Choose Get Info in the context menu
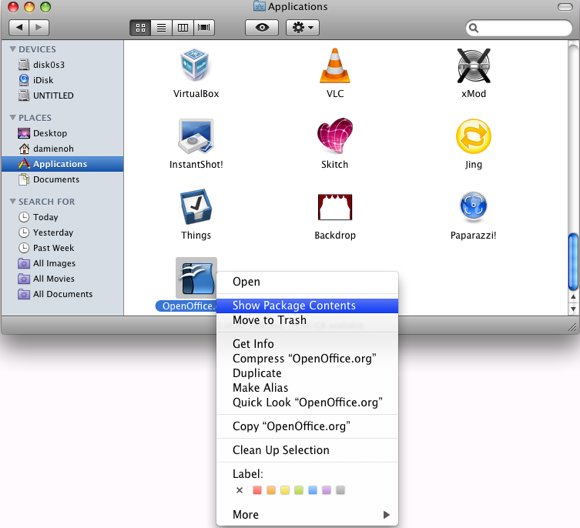This screenshot has width=580, height=528. click(307, 344)
